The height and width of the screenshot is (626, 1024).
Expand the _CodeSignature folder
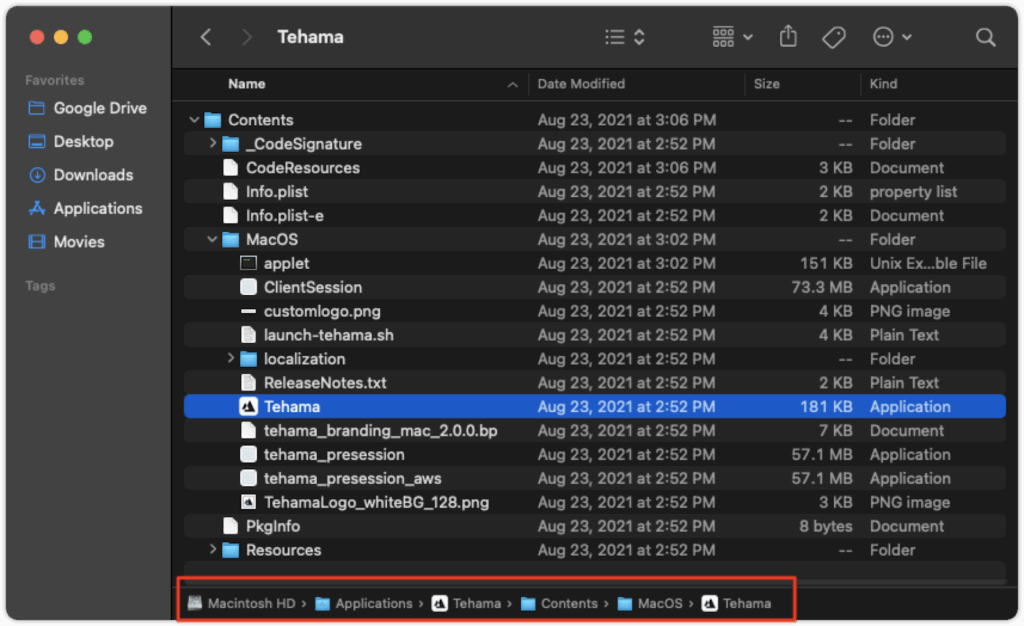213,144
